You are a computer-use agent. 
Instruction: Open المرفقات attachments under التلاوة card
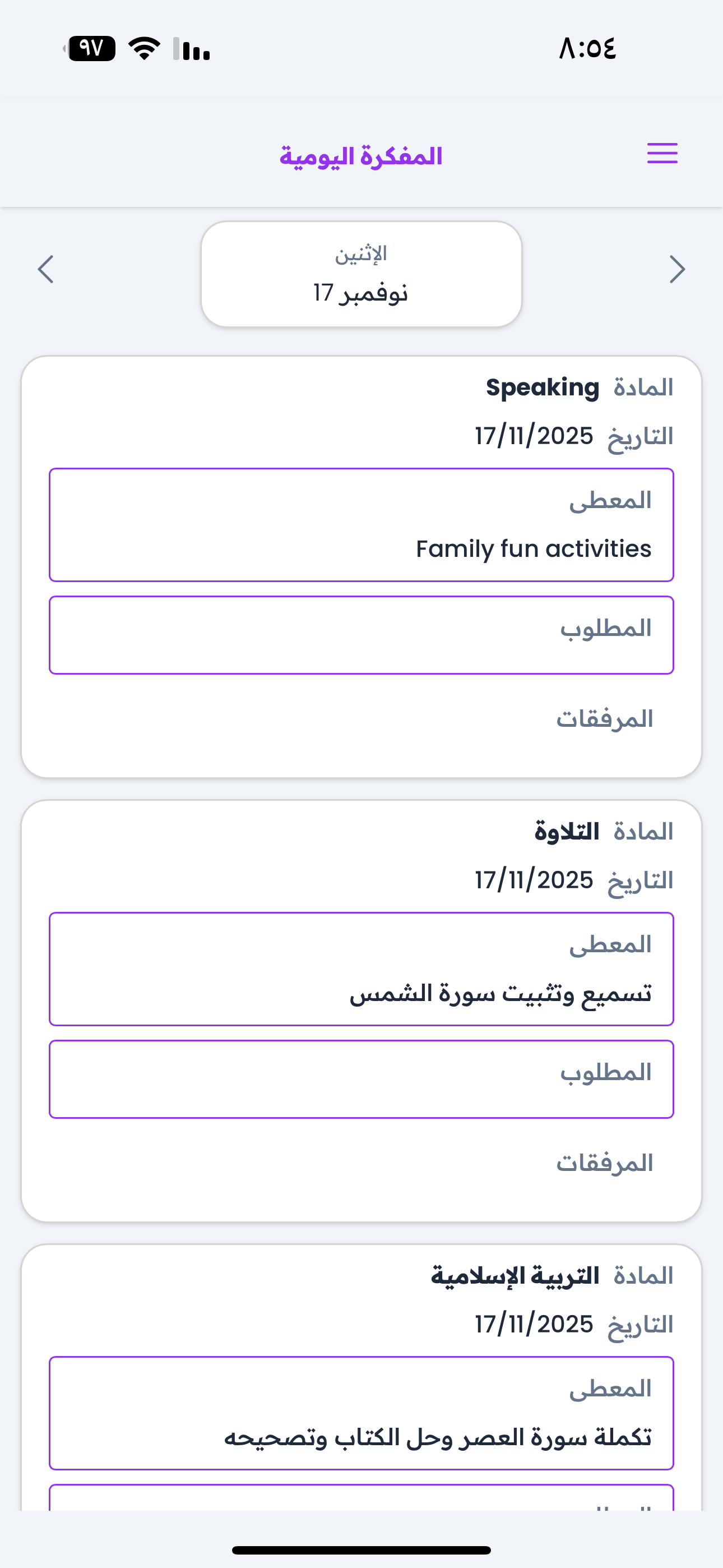[604, 1163]
